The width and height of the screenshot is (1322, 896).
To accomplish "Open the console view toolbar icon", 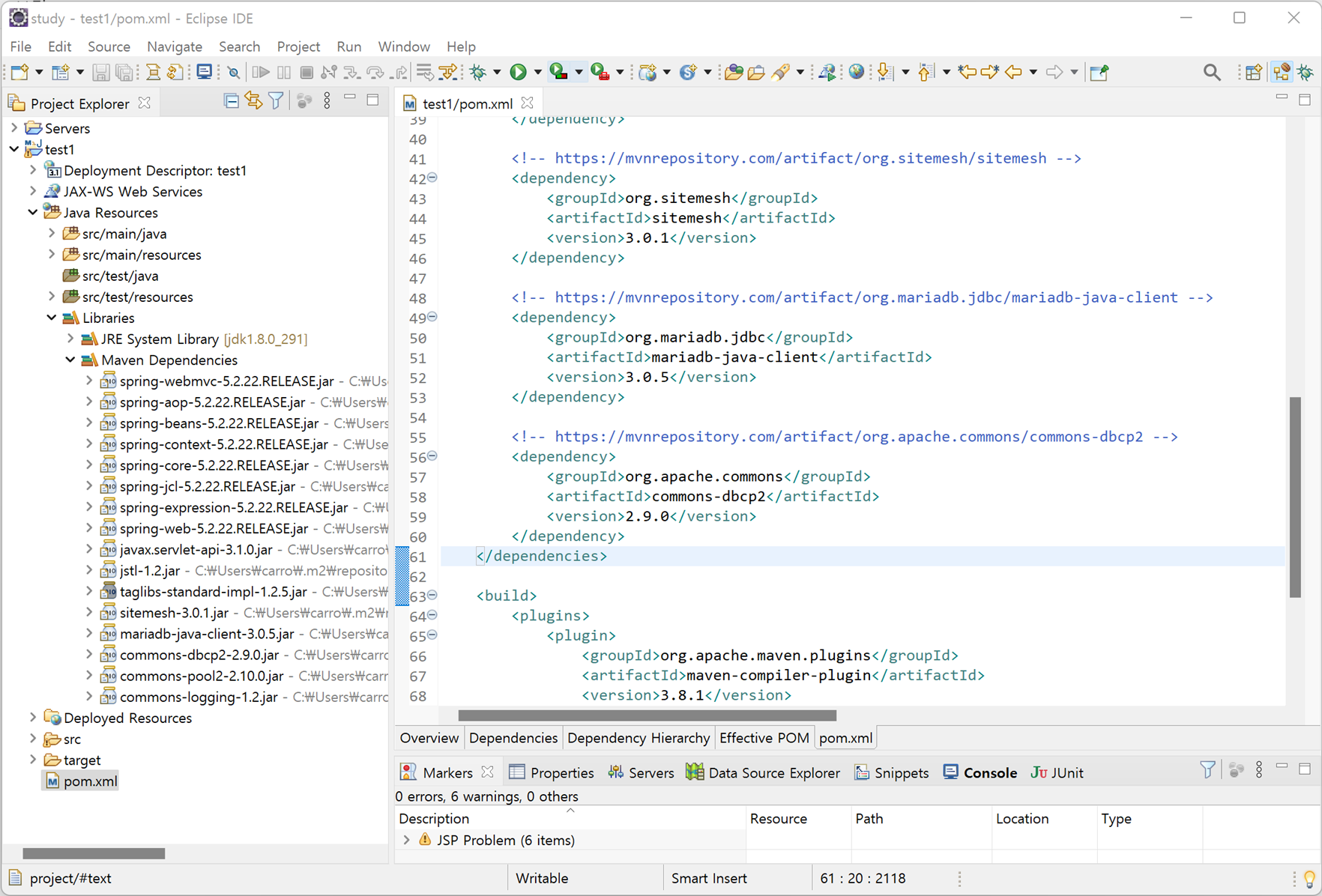I will pyautogui.click(x=204, y=73).
